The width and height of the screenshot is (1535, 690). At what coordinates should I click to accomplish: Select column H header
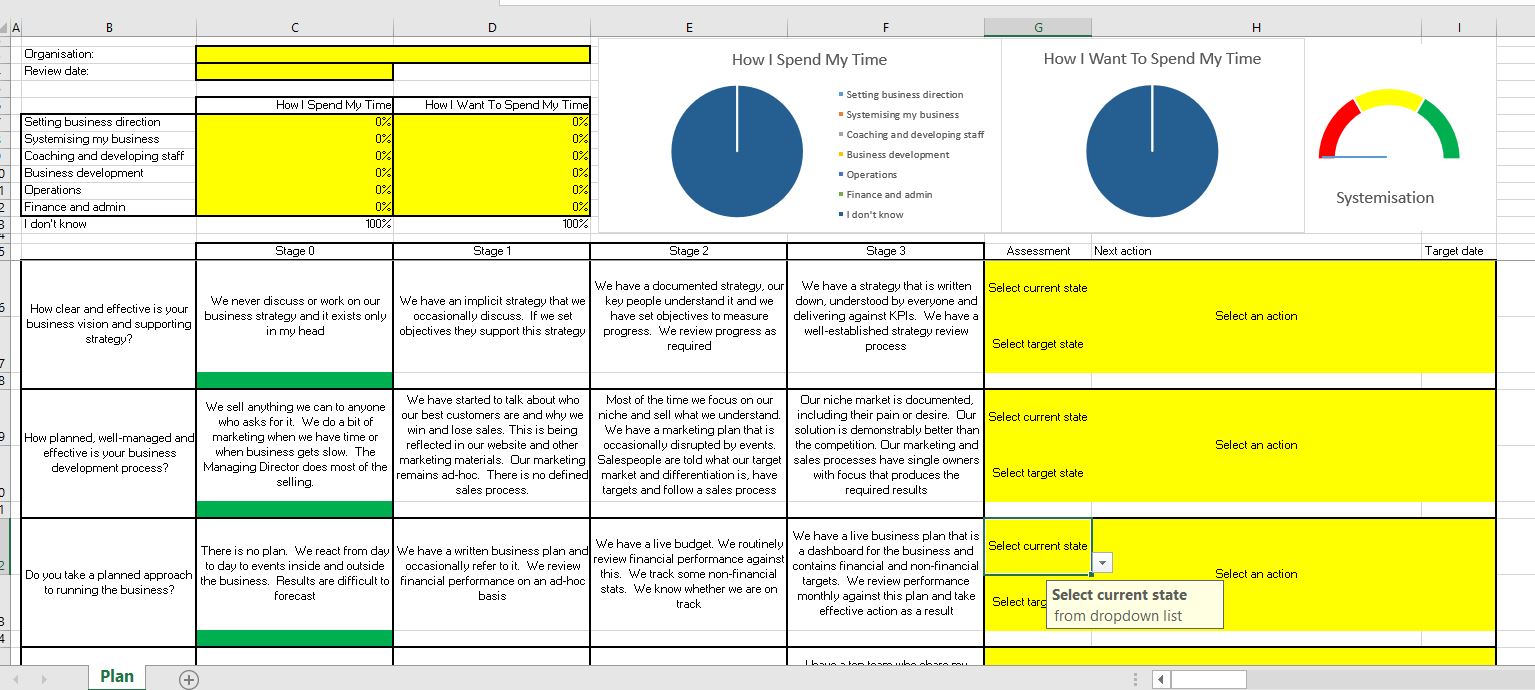tap(1256, 28)
